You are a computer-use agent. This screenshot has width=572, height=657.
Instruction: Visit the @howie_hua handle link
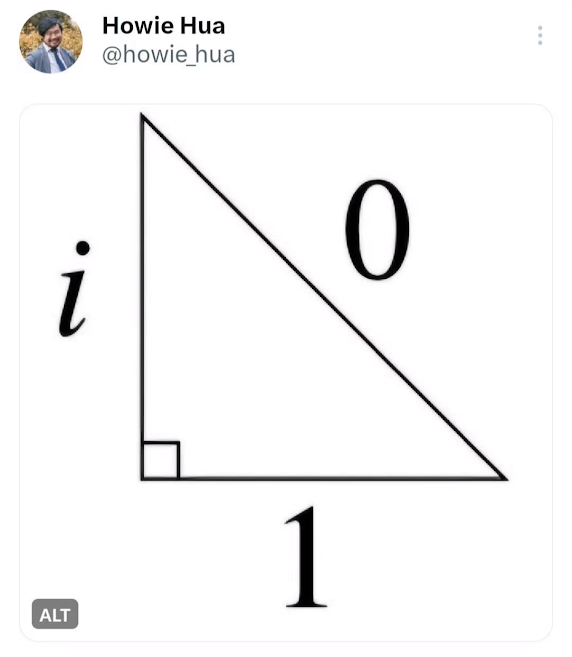point(168,55)
